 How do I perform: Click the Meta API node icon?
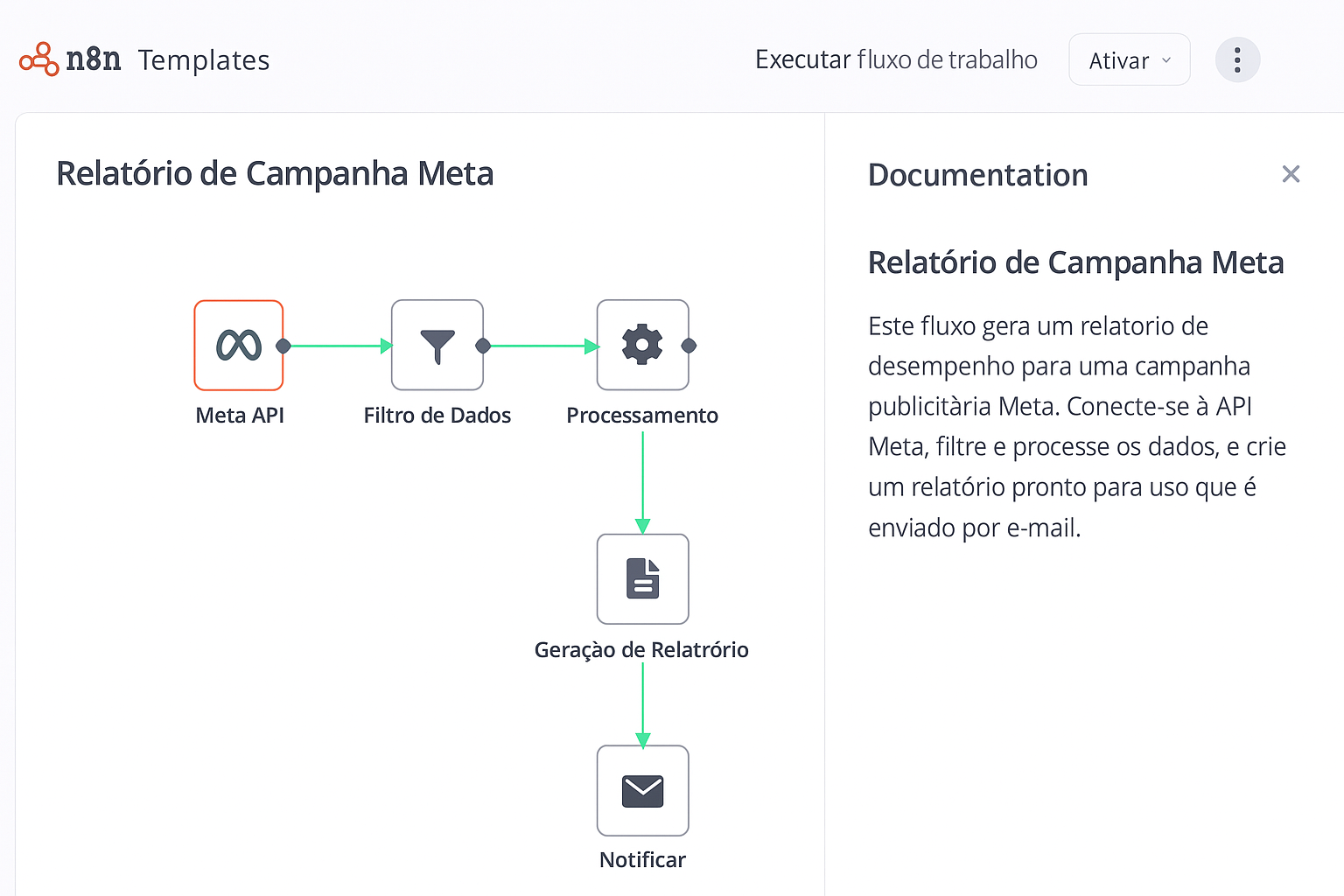[239, 346]
